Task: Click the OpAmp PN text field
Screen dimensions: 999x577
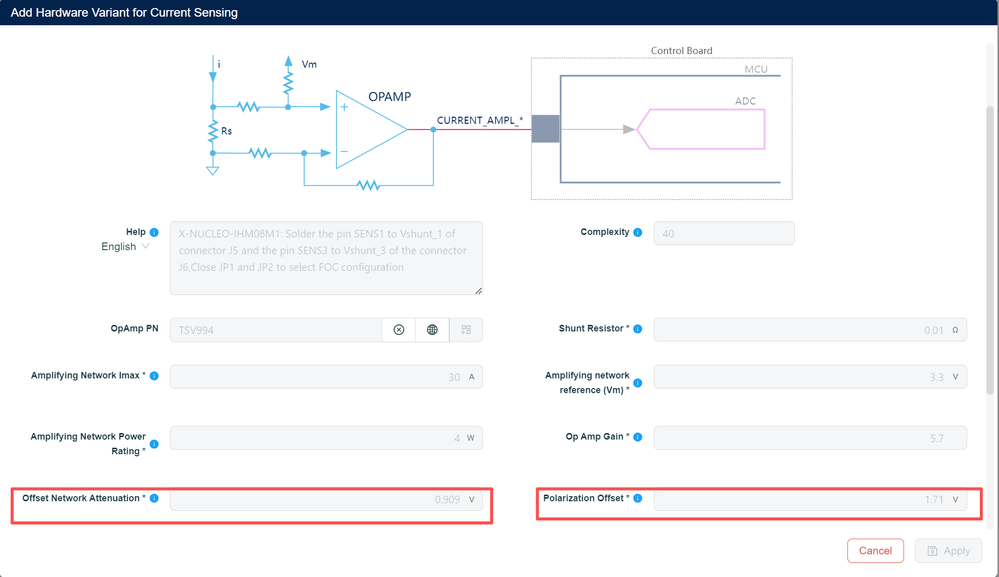Action: [275, 330]
